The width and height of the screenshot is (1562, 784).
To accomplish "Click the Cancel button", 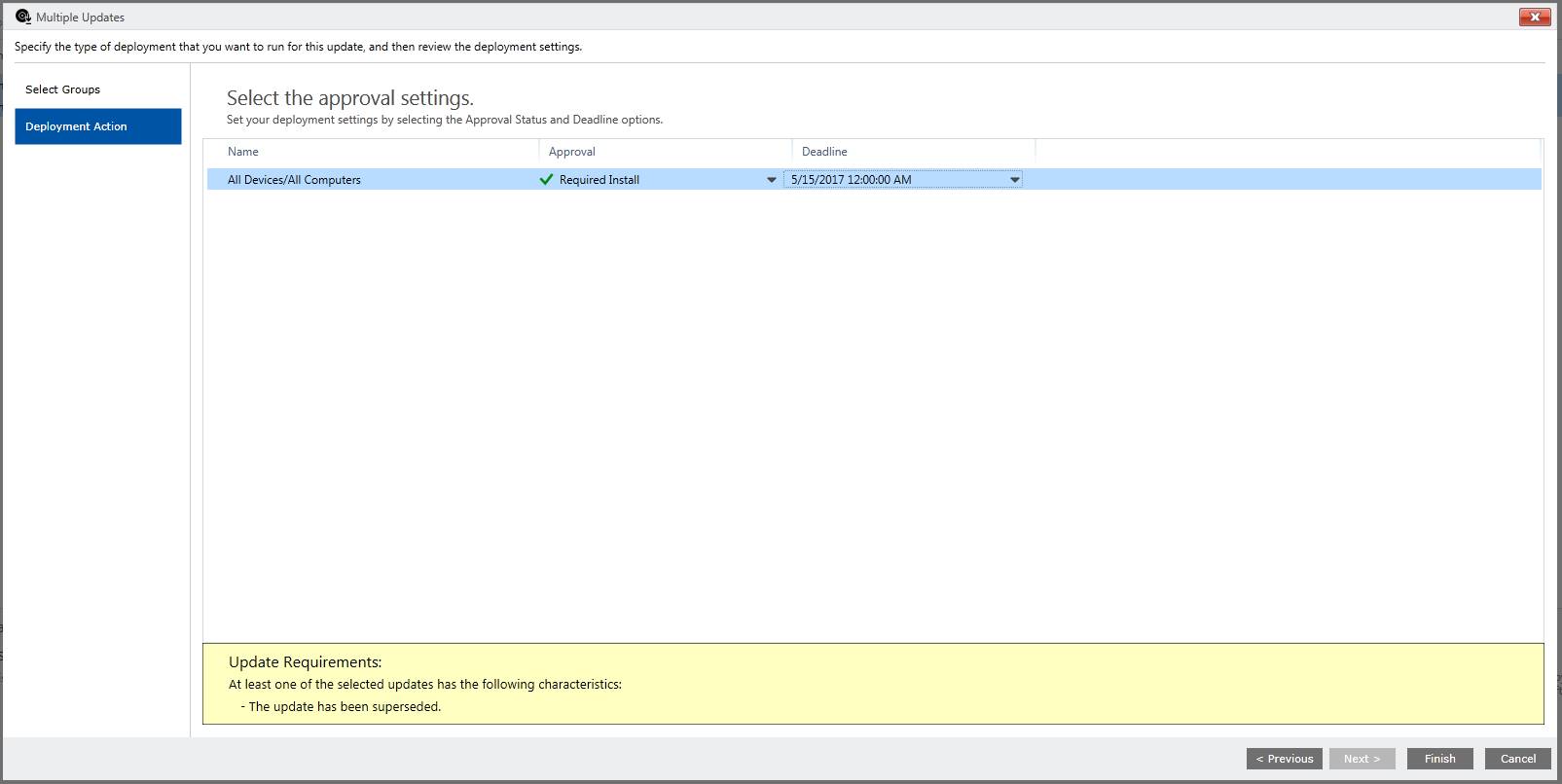I will (x=1517, y=759).
